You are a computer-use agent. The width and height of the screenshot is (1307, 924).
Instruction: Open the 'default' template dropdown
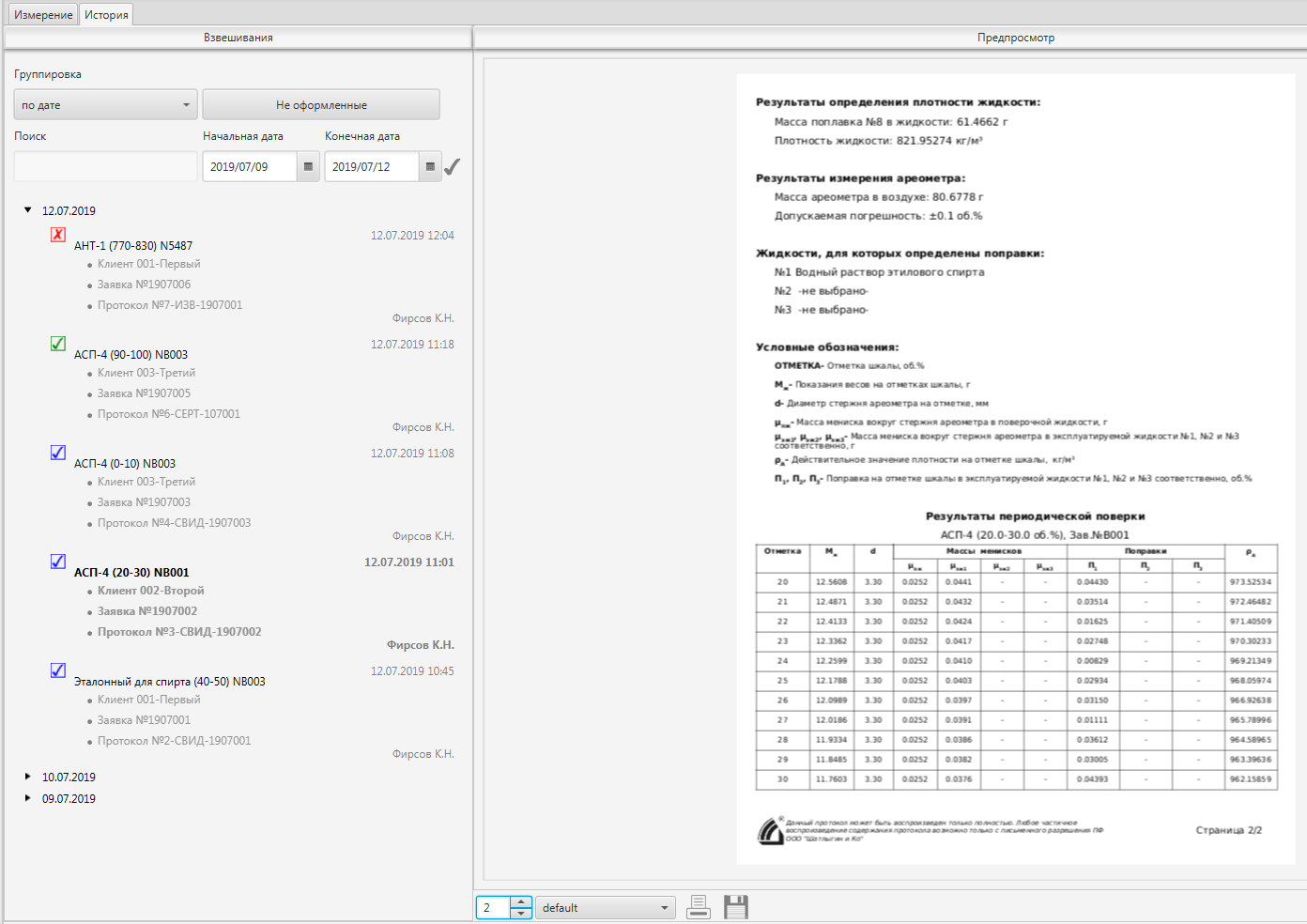[x=605, y=908]
